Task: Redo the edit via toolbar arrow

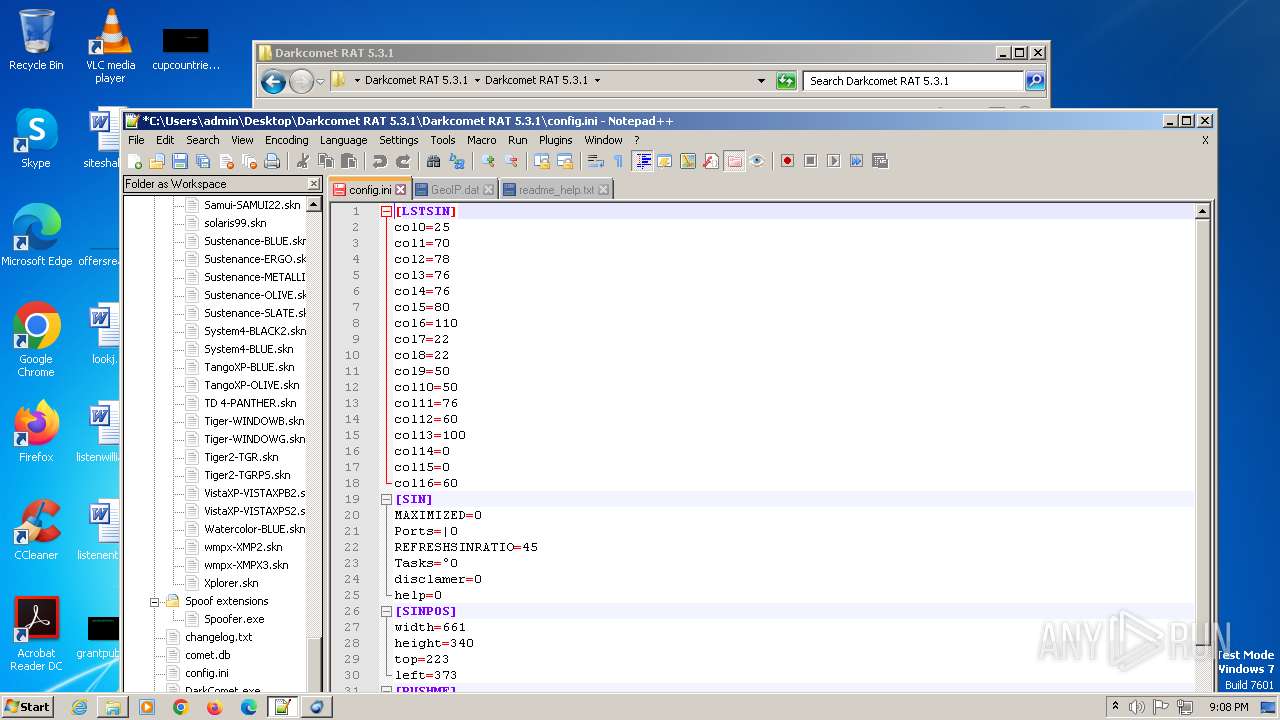Action: pos(403,161)
